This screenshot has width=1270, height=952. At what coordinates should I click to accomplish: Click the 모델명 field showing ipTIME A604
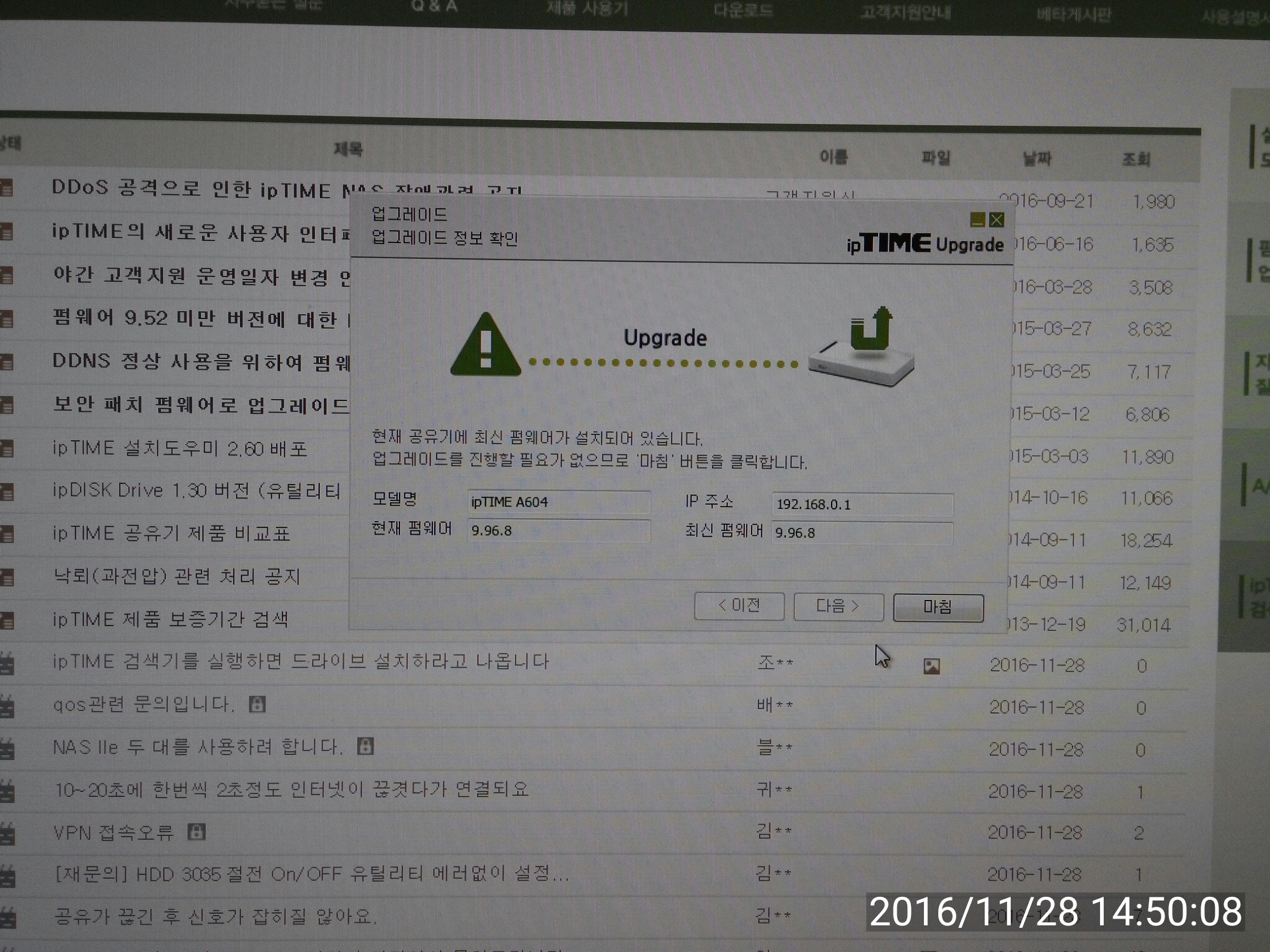(x=559, y=501)
